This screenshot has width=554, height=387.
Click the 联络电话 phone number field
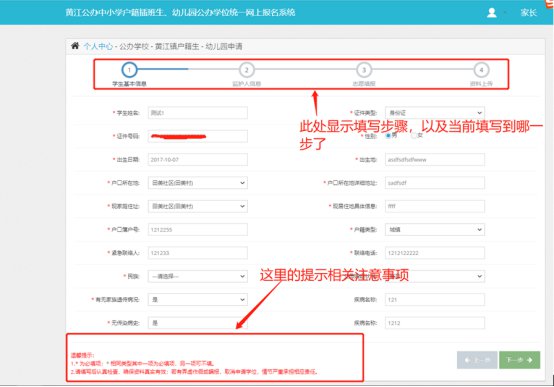click(x=435, y=253)
